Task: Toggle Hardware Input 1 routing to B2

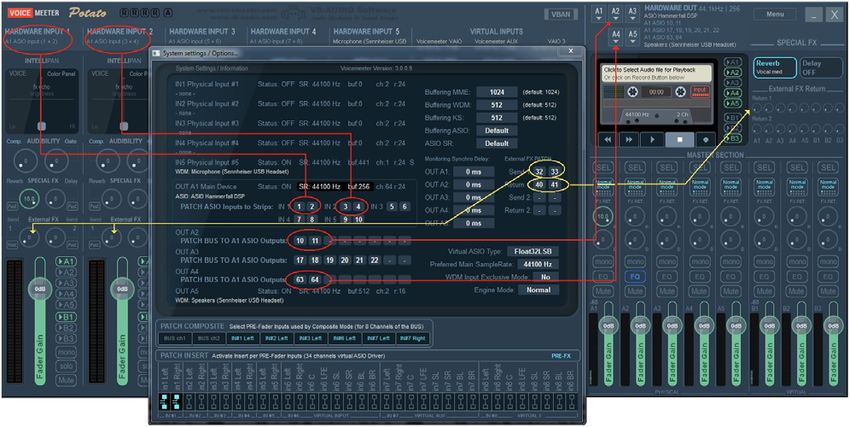Action: pos(66,328)
